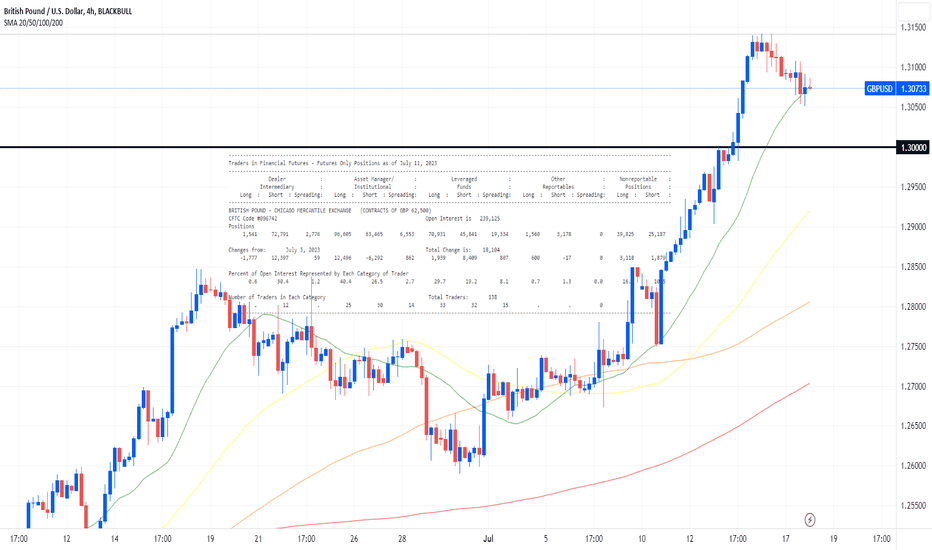Click the Other Reportables column header

point(558,183)
